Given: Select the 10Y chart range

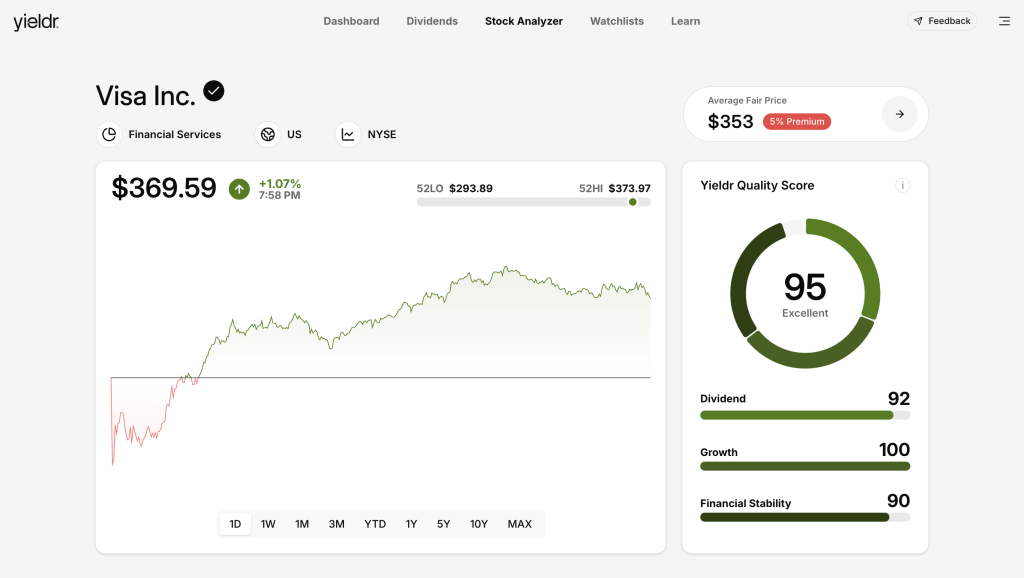Looking at the screenshot, I should tap(479, 524).
